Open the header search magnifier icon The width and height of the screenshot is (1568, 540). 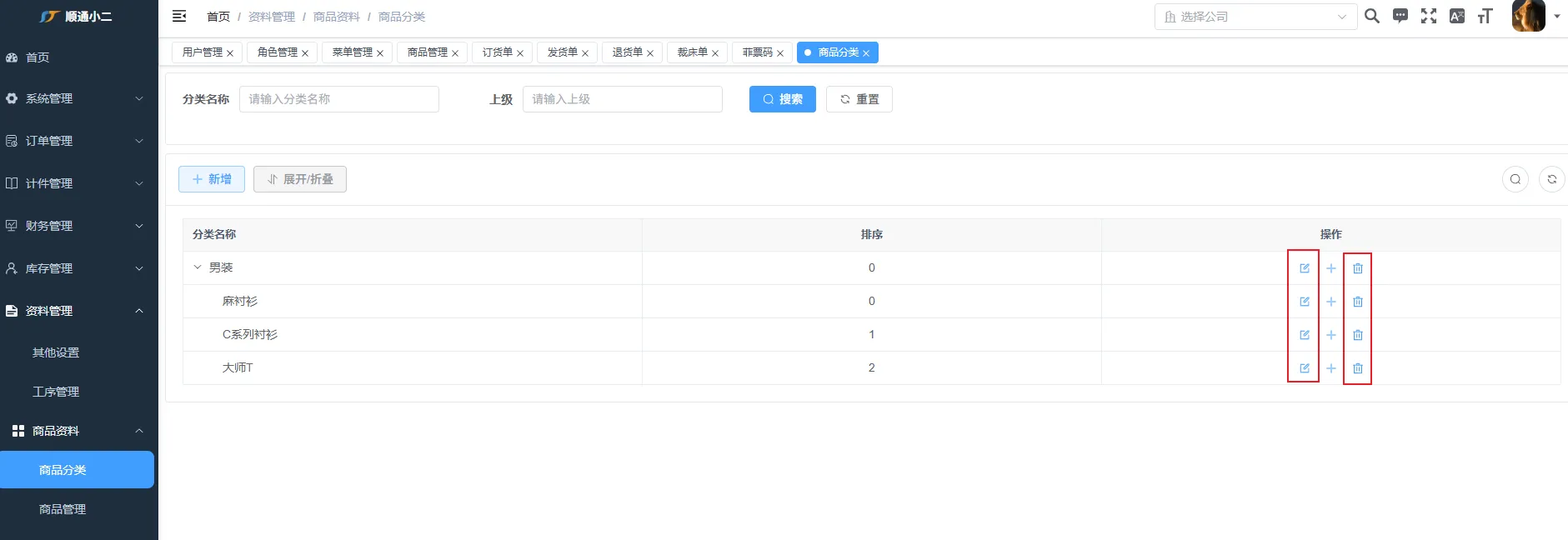pos(1372,16)
